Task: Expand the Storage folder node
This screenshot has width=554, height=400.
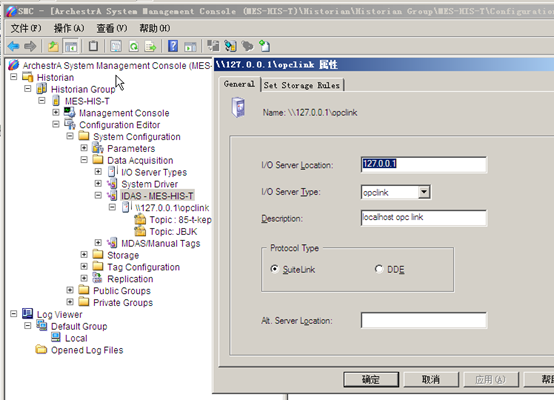Action: point(84,254)
